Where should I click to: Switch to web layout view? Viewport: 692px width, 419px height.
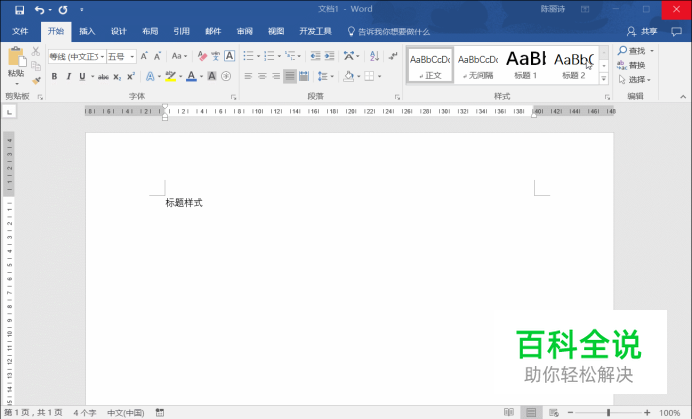tap(553, 412)
